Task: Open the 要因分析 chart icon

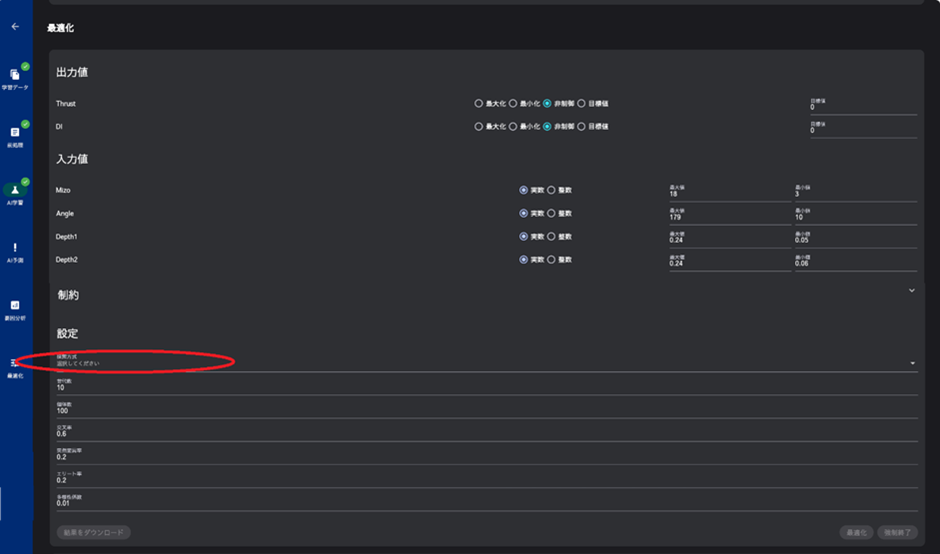Action: pos(15,305)
